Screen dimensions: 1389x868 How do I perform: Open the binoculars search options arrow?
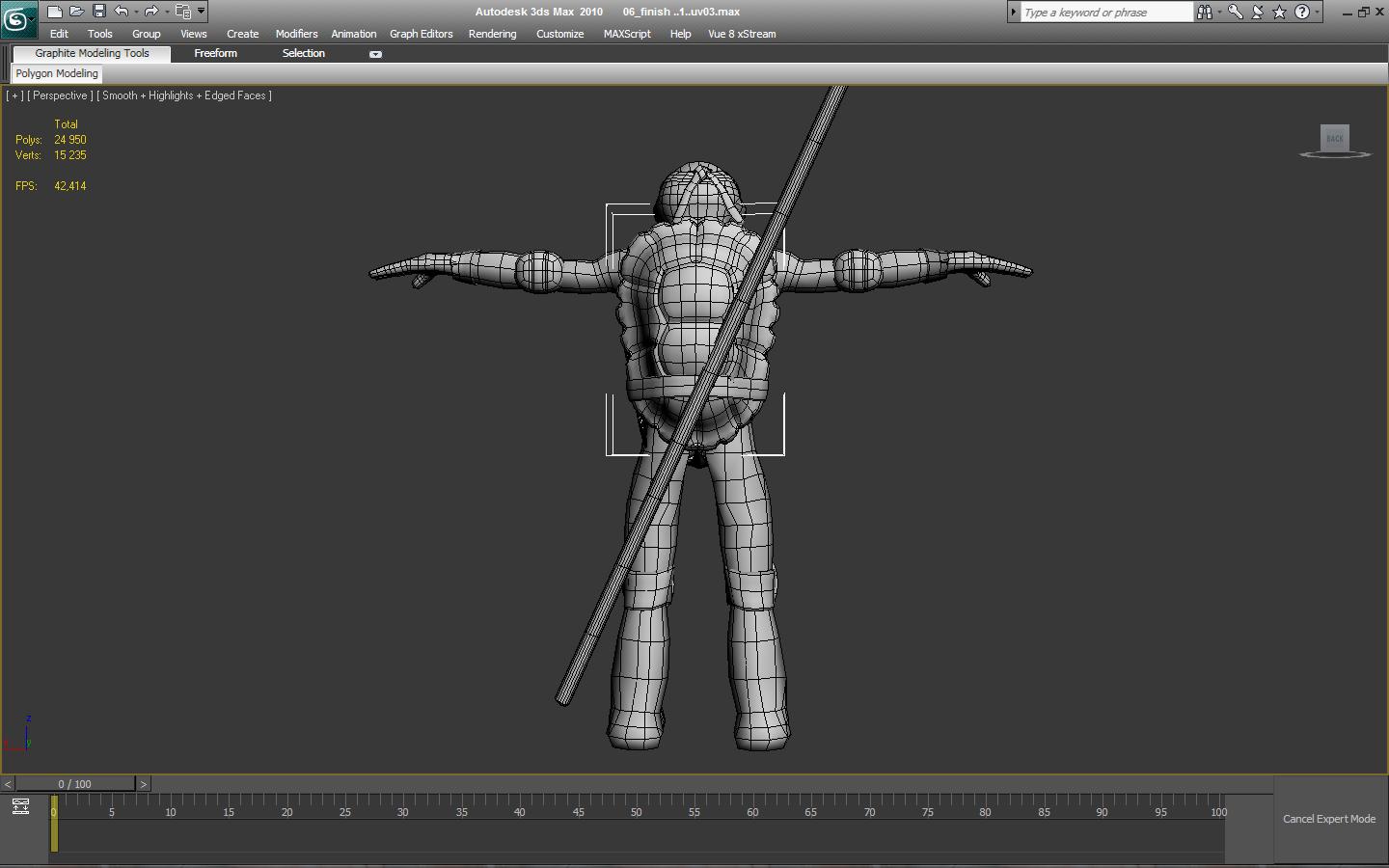(x=1219, y=12)
